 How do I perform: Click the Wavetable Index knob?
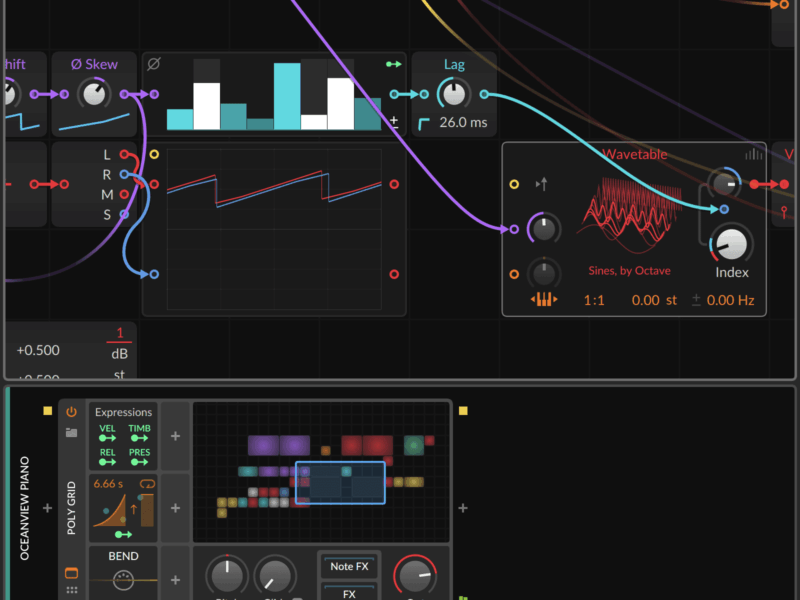click(732, 244)
